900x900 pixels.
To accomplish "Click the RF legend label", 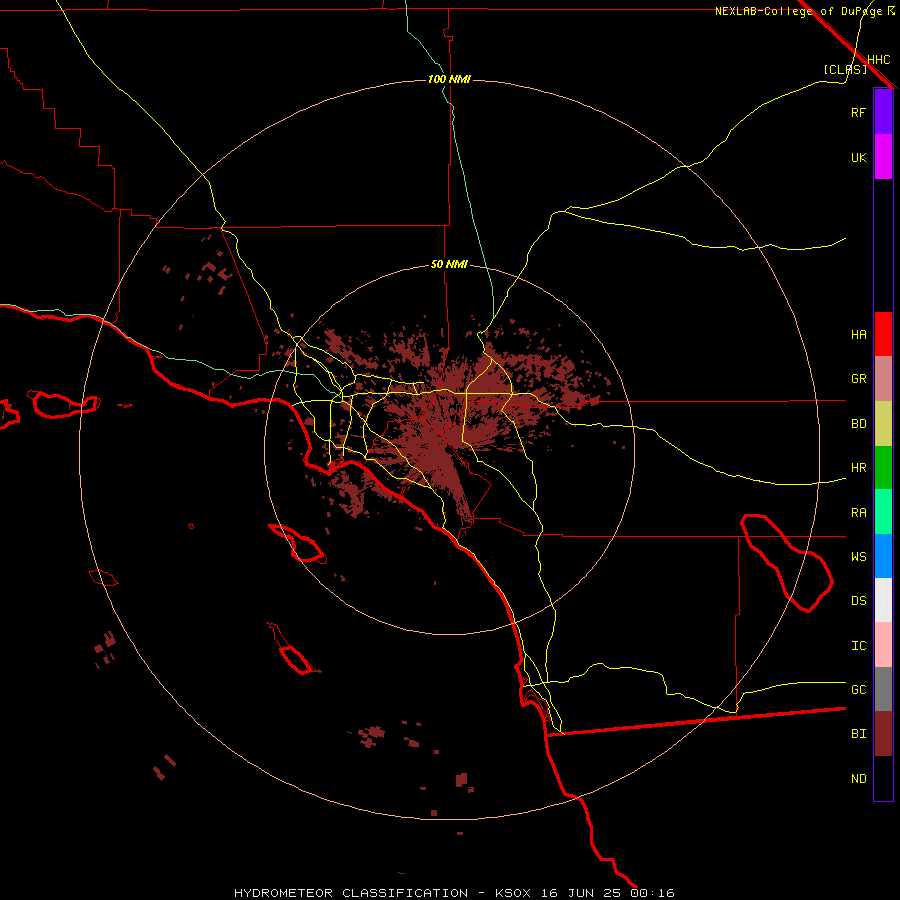I will 859,112.
